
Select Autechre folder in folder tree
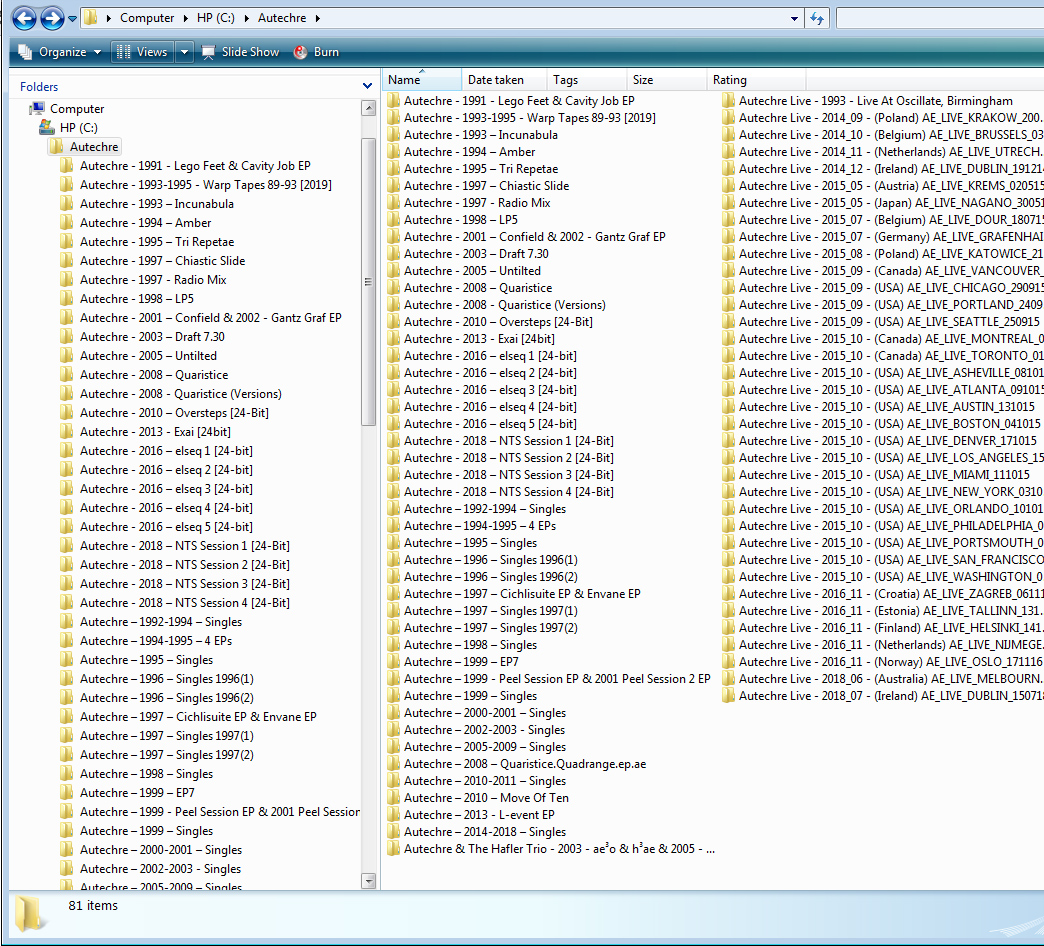point(94,146)
